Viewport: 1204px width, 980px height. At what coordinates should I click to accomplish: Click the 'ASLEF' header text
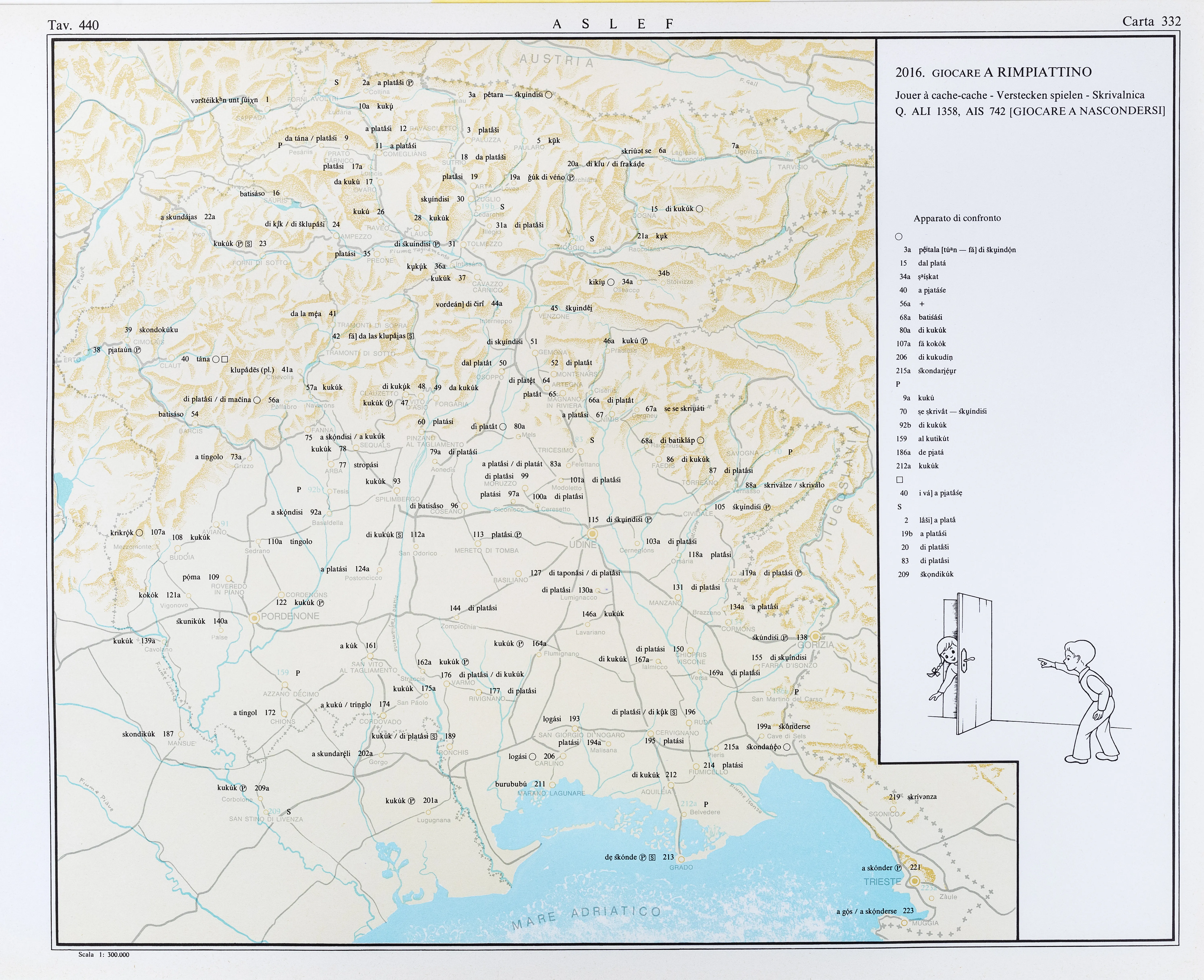tap(613, 24)
